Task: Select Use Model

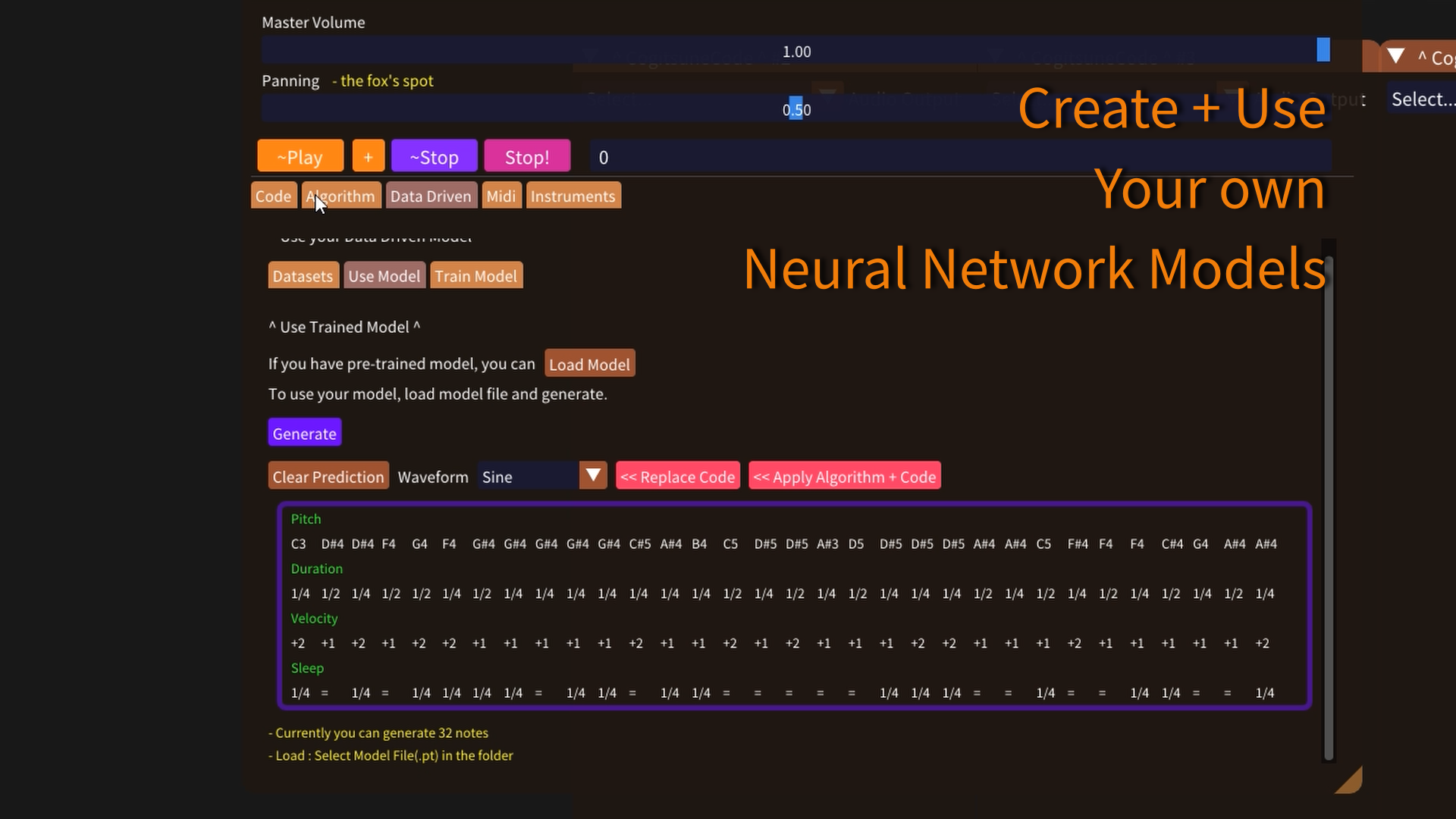Action: pos(384,275)
